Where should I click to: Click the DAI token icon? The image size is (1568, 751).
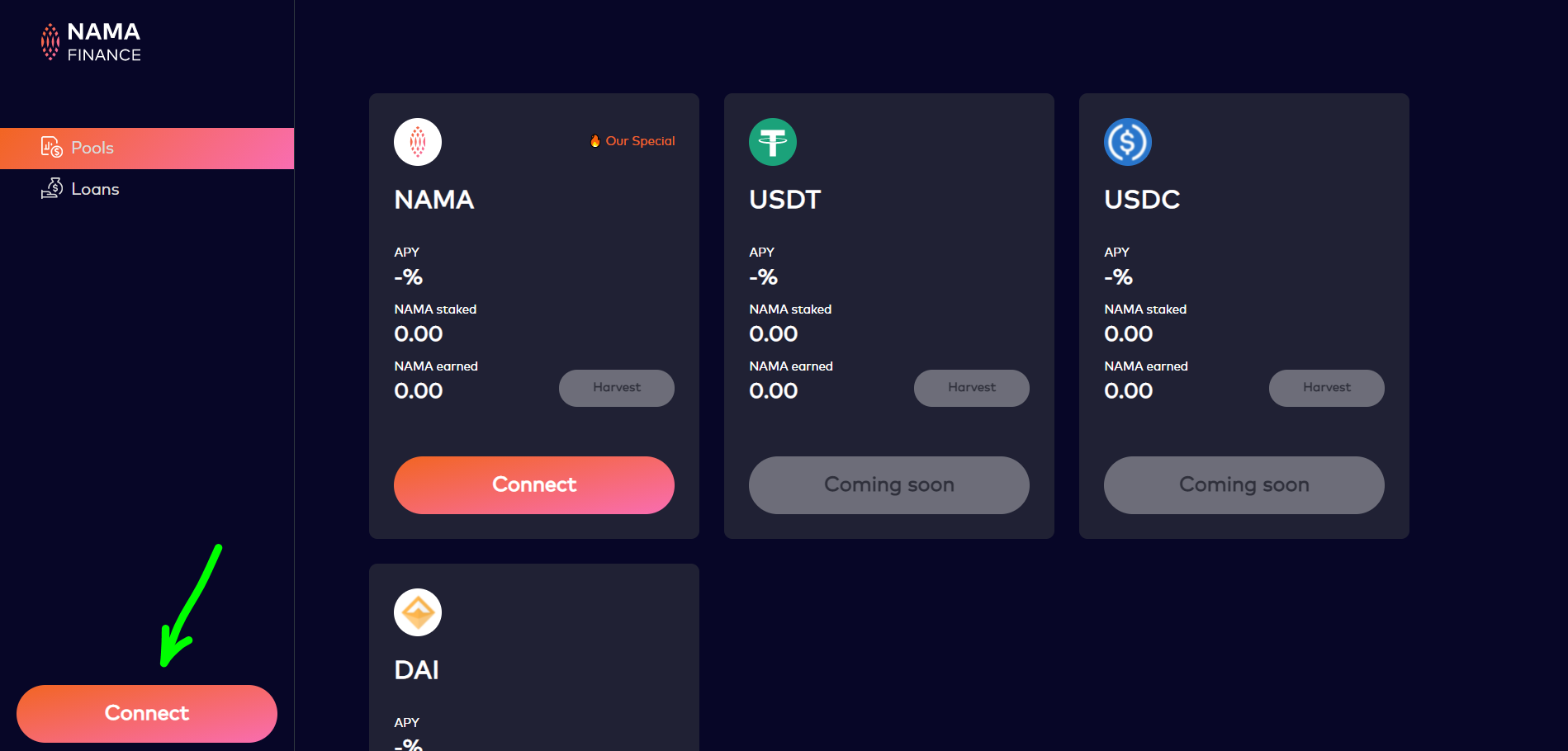click(418, 612)
